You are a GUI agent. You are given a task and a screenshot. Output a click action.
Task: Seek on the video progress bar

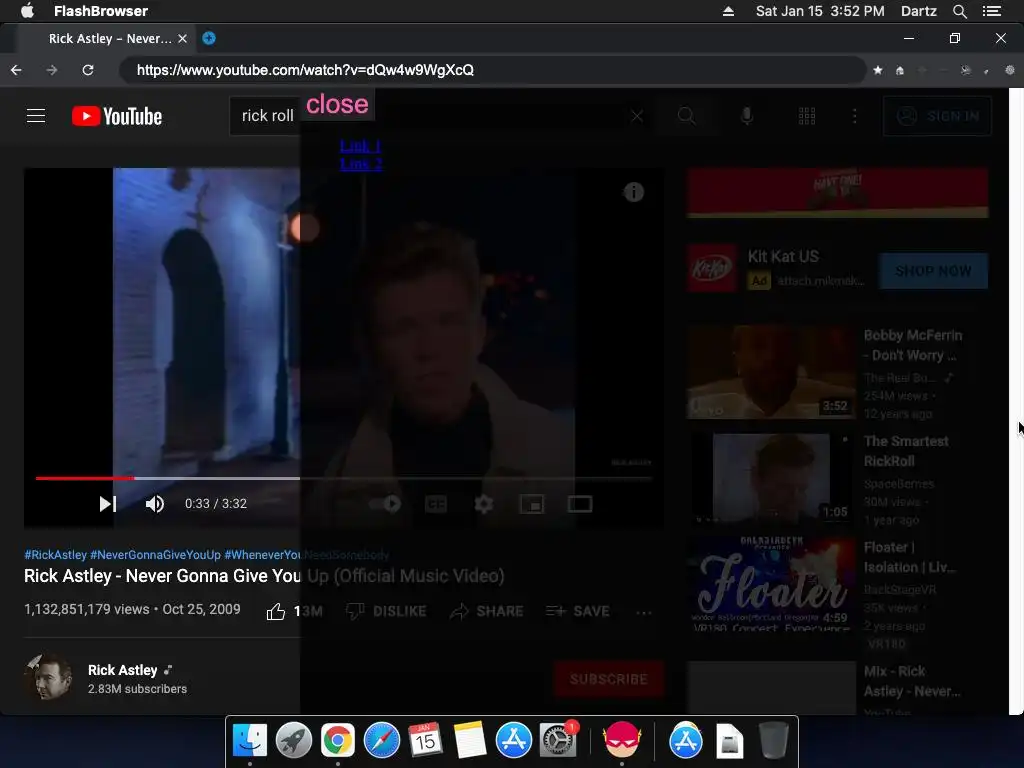tap(344, 478)
